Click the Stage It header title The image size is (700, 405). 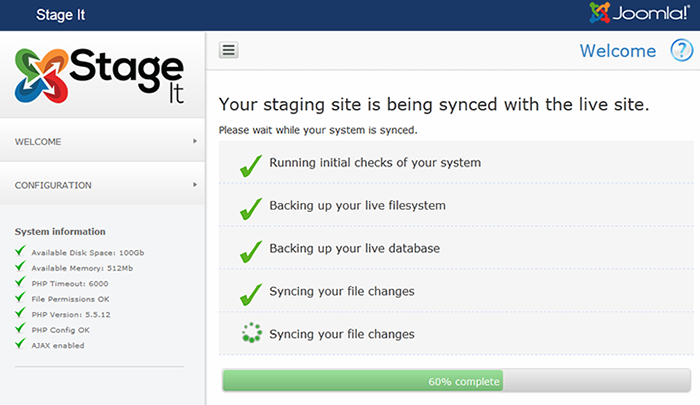60,15
